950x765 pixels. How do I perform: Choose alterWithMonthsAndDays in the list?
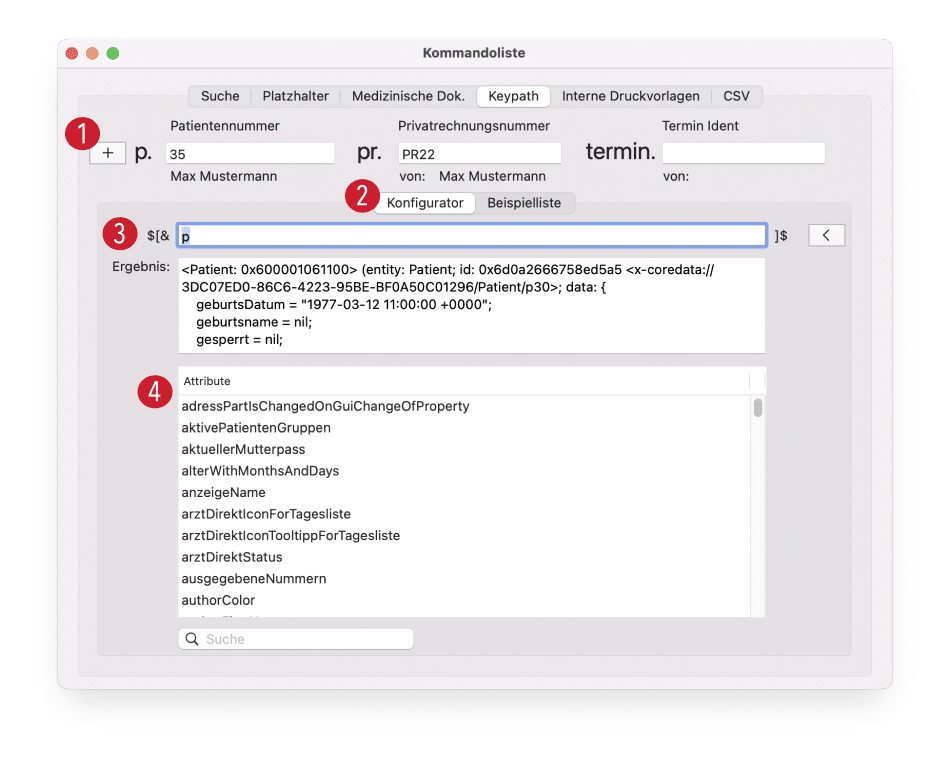pos(464,471)
